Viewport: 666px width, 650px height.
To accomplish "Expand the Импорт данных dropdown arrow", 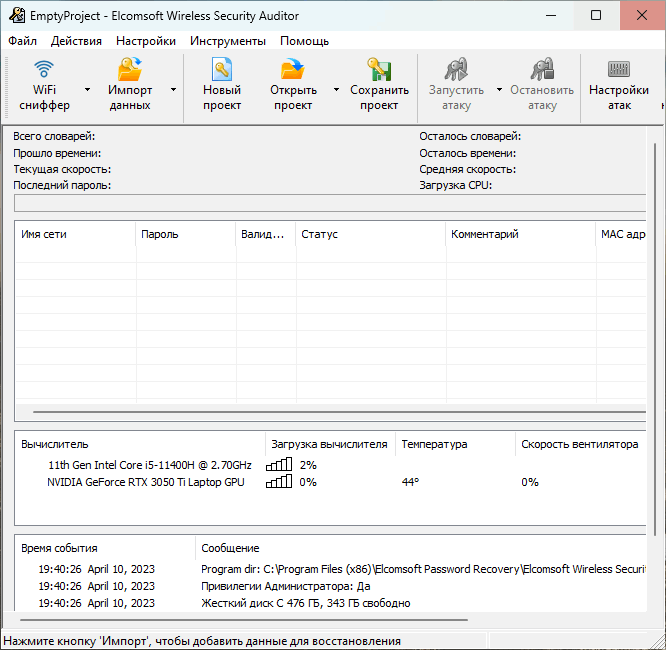I will pyautogui.click(x=173, y=89).
